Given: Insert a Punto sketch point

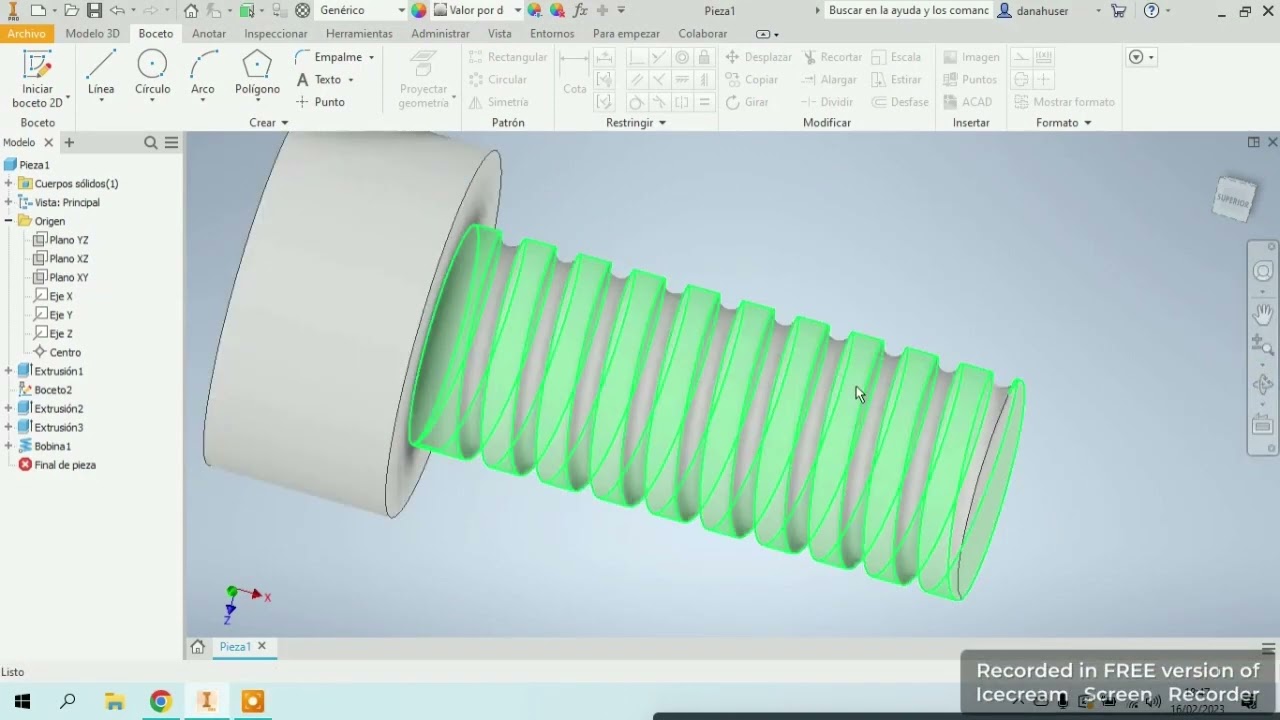Looking at the screenshot, I should [321, 102].
